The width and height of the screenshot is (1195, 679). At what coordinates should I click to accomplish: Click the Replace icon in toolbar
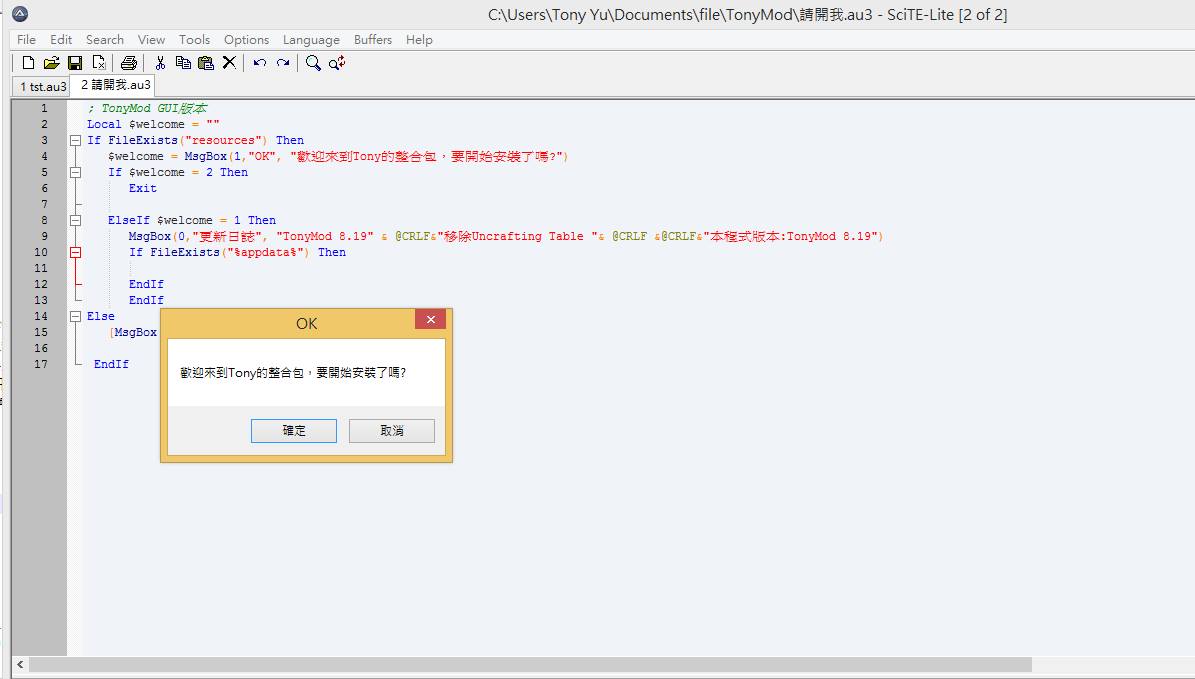tap(337, 63)
